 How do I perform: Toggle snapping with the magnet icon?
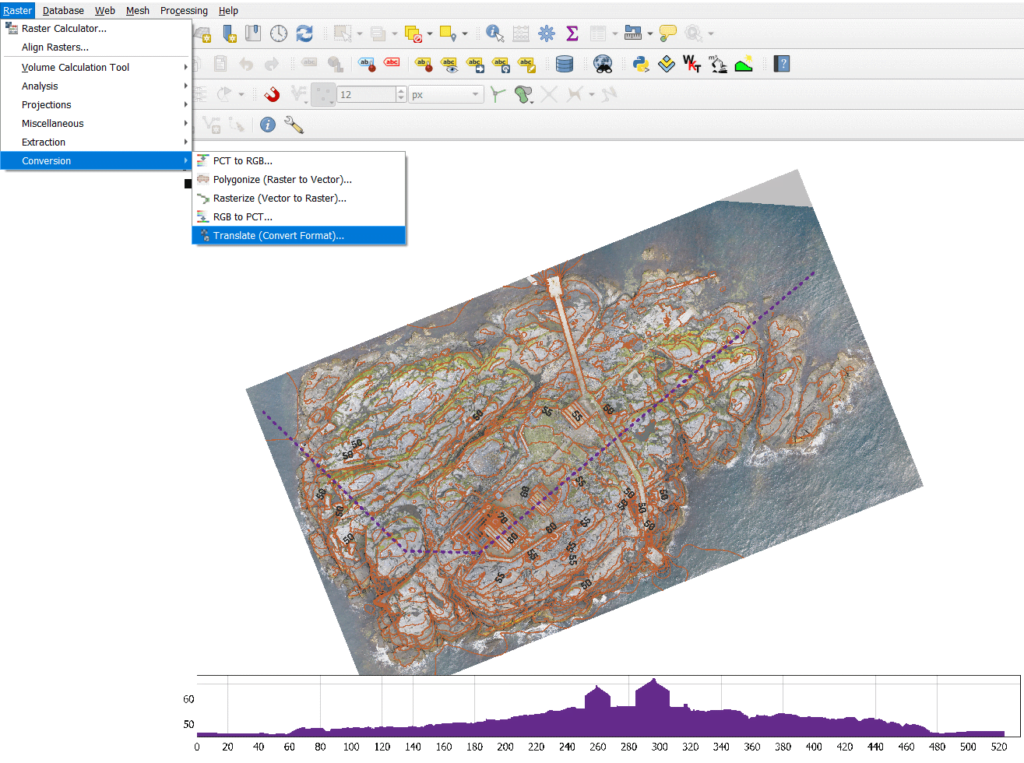click(271, 95)
